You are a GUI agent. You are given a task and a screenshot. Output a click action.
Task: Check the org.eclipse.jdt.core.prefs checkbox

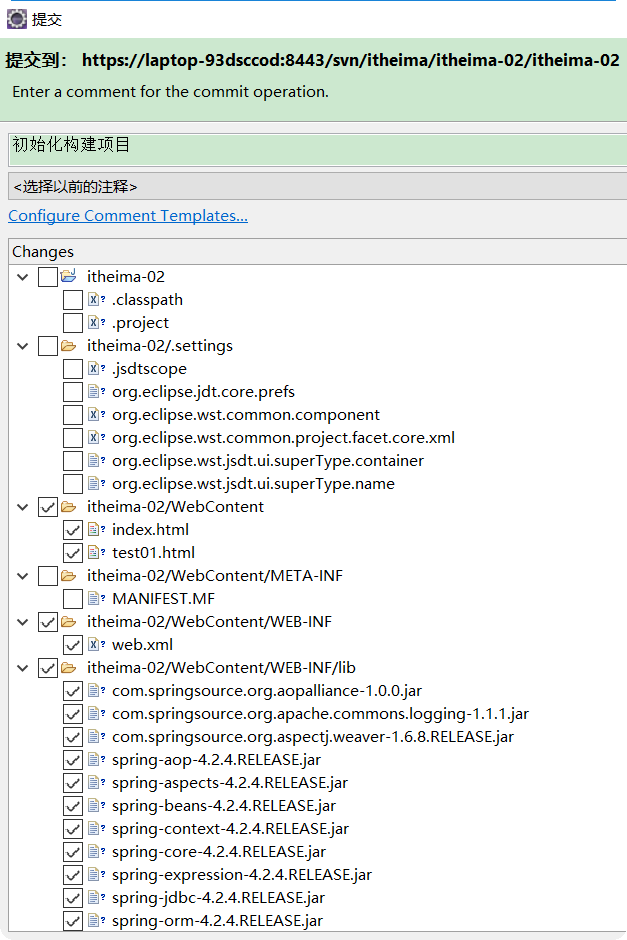73,392
